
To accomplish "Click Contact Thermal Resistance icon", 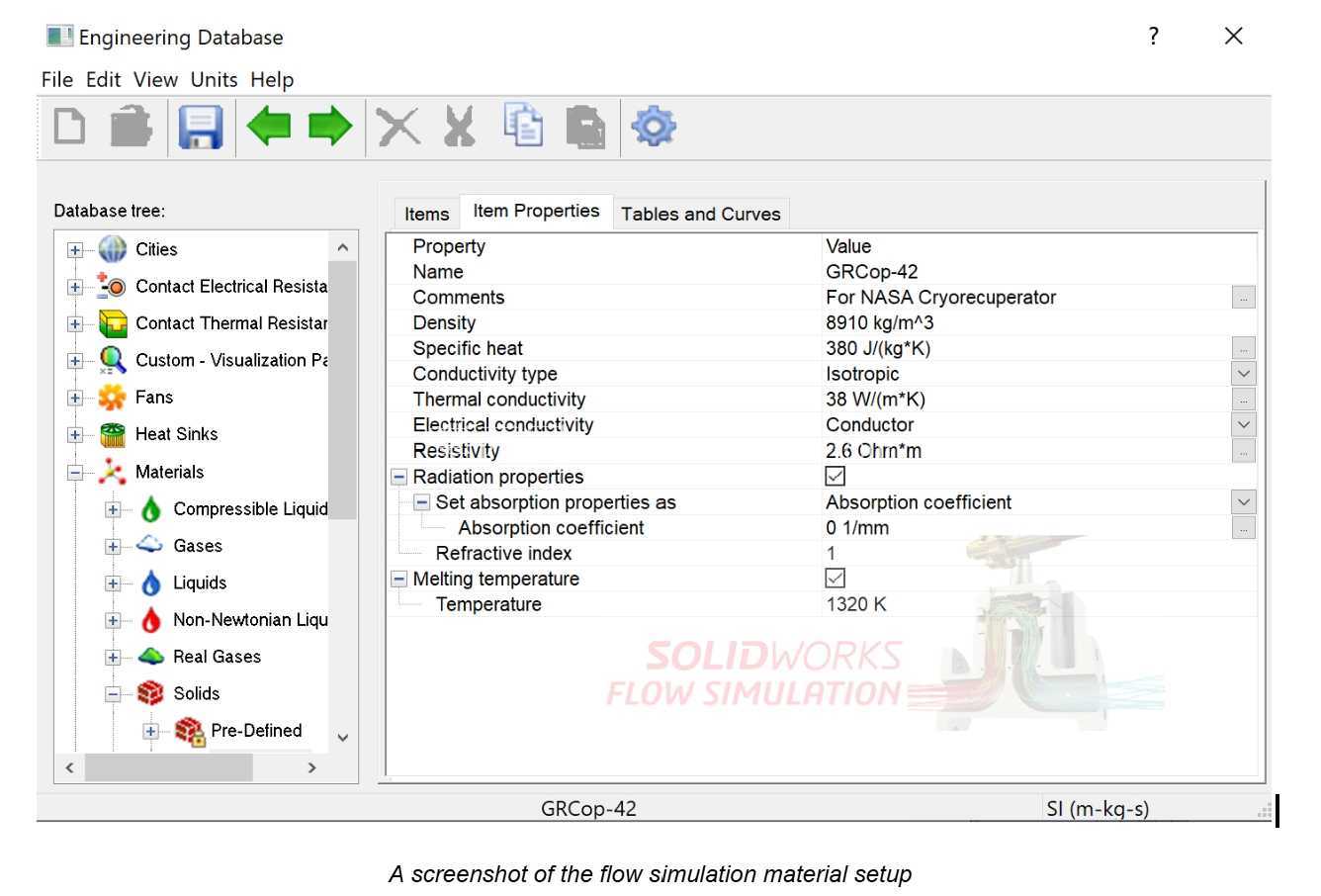I will 114,323.
